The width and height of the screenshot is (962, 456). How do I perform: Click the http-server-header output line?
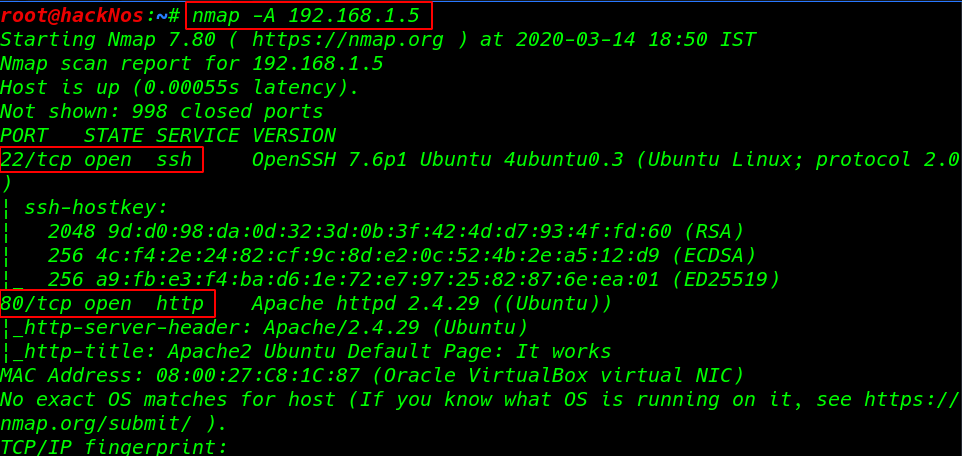coord(265,327)
